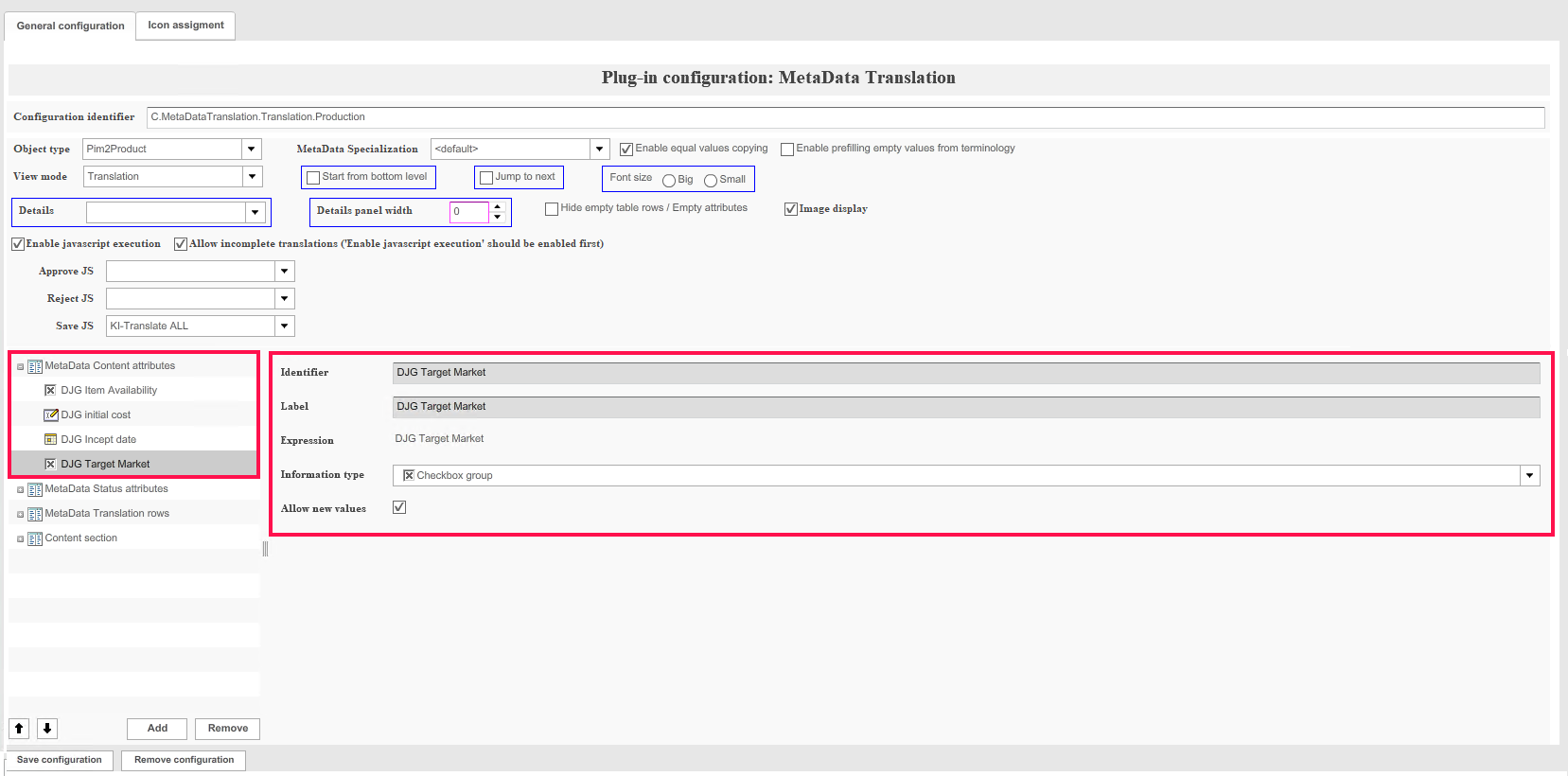Open the Object type dropdown
Screen dimensions: 1568x776
[252, 149]
